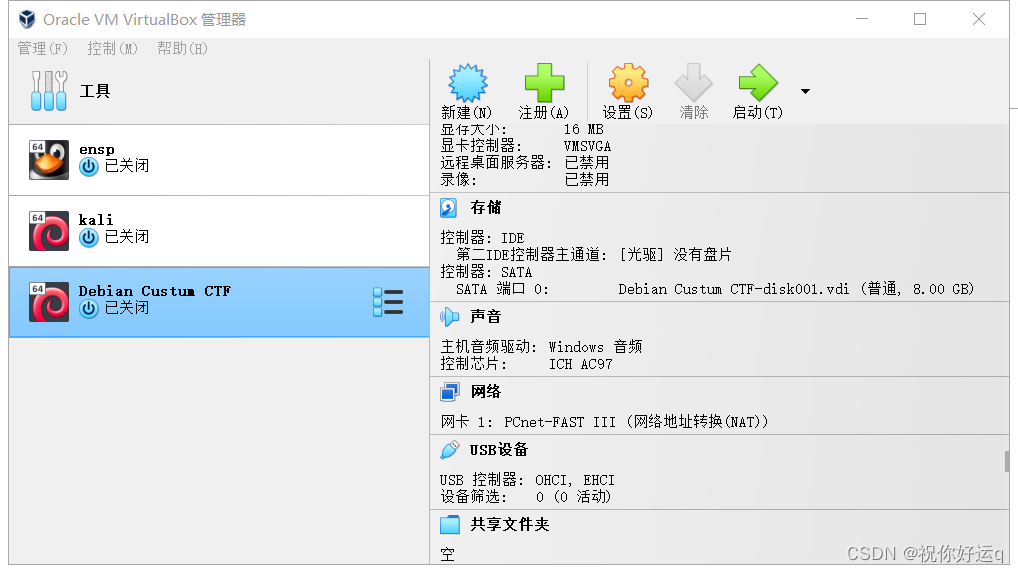The width and height of the screenshot is (1018, 573).
Task: Click the 工具 wrench and screwdriver icon
Action: 49,91
